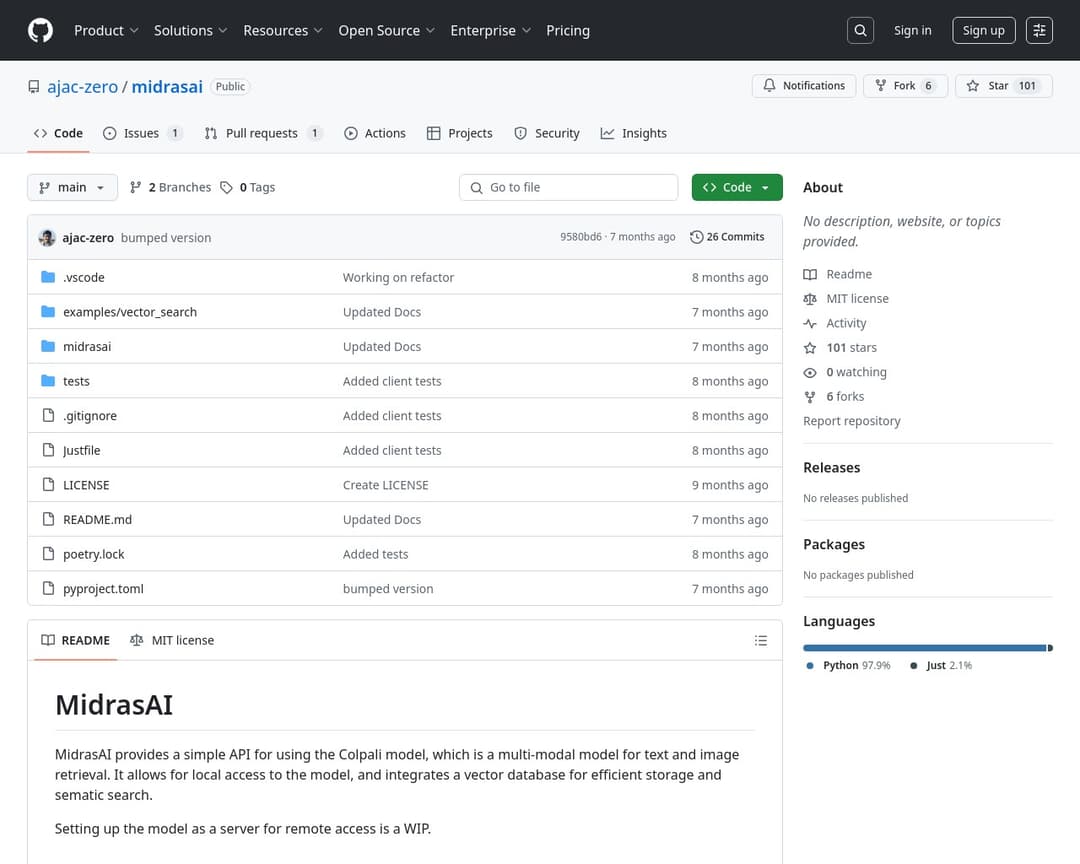Screen dimensions: 1080x864
Task: Click the tests folder icon
Action: [48, 380]
